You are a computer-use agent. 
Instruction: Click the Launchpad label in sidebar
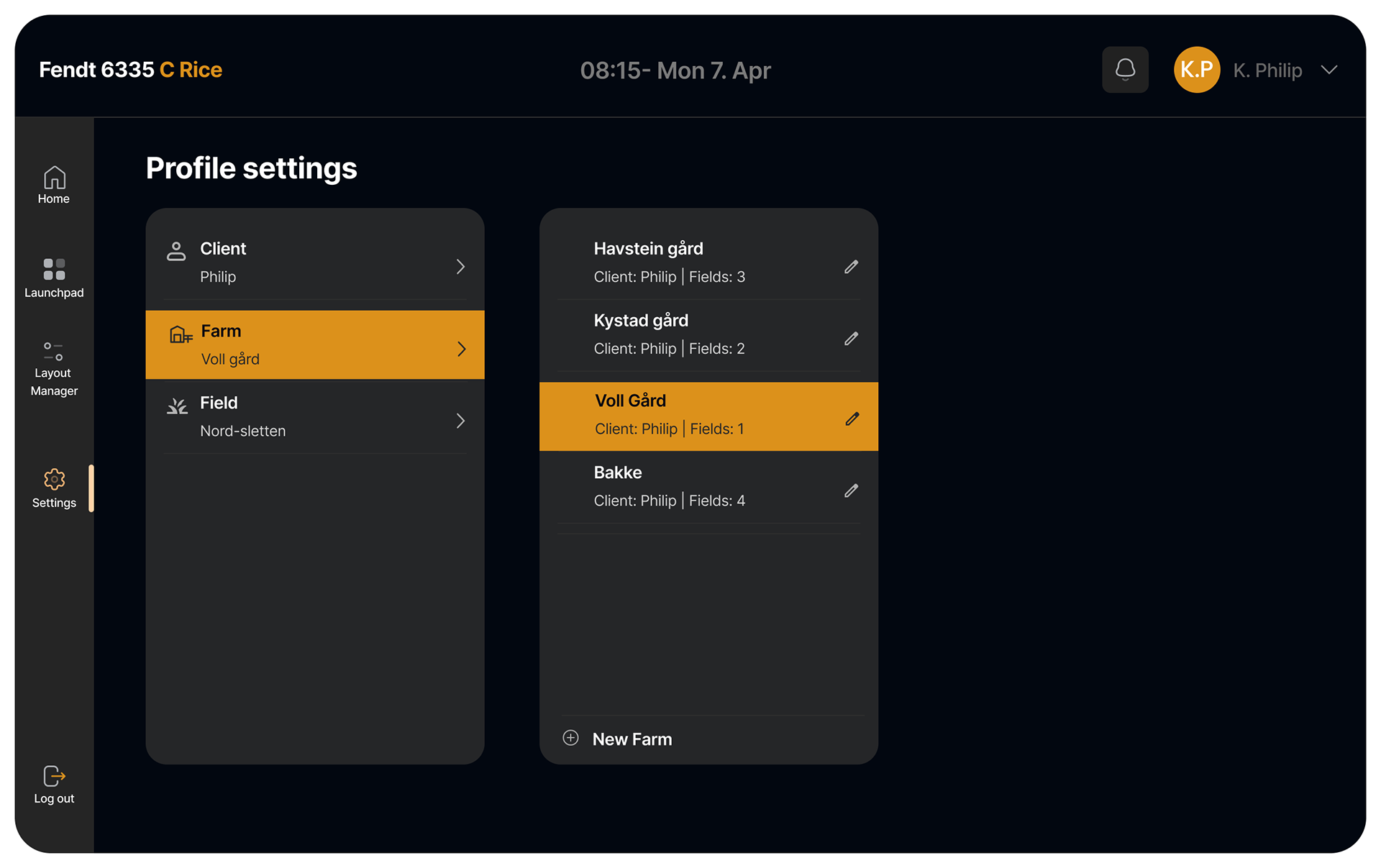point(54,293)
